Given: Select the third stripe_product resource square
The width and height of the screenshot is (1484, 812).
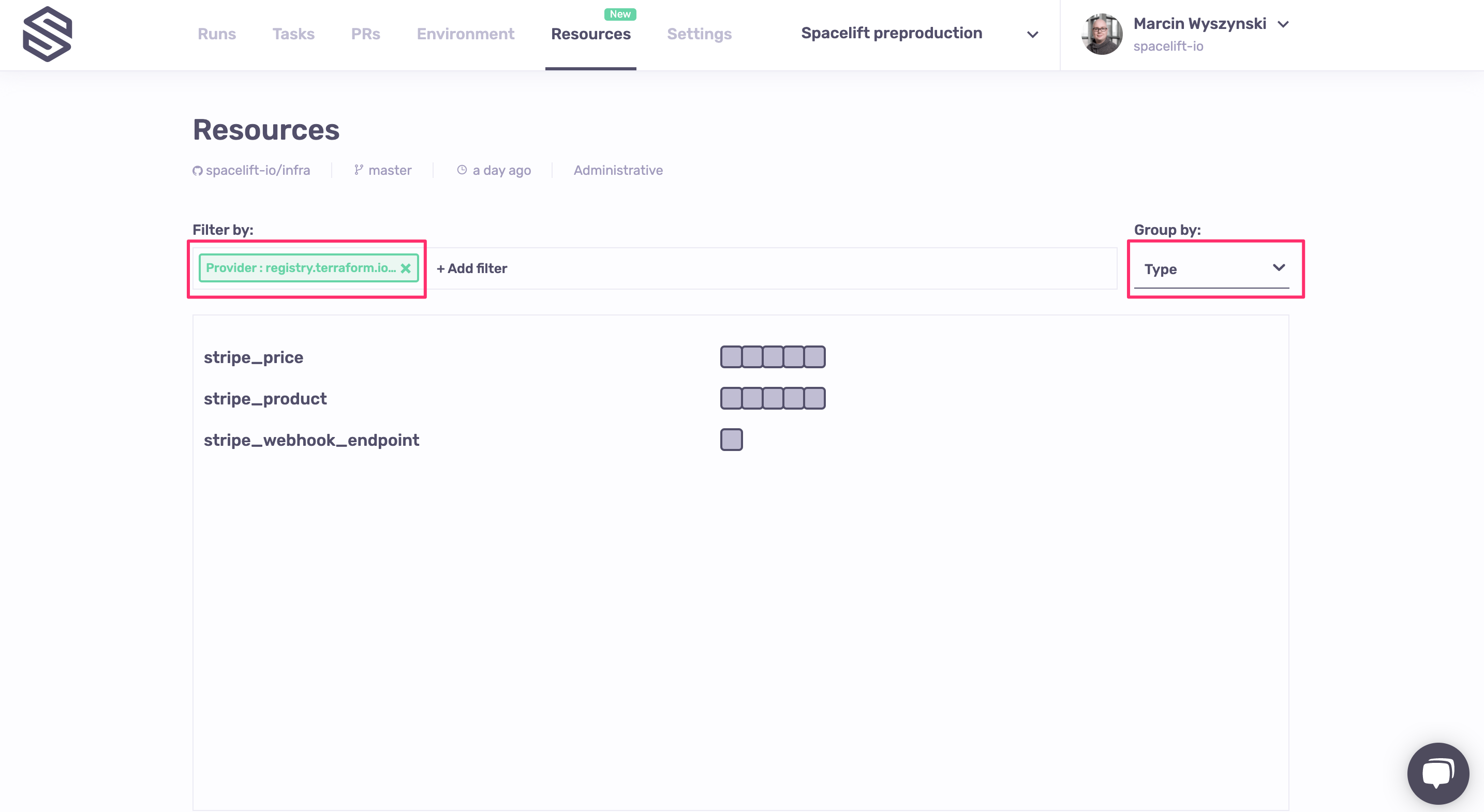Looking at the screenshot, I should pos(773,399).
